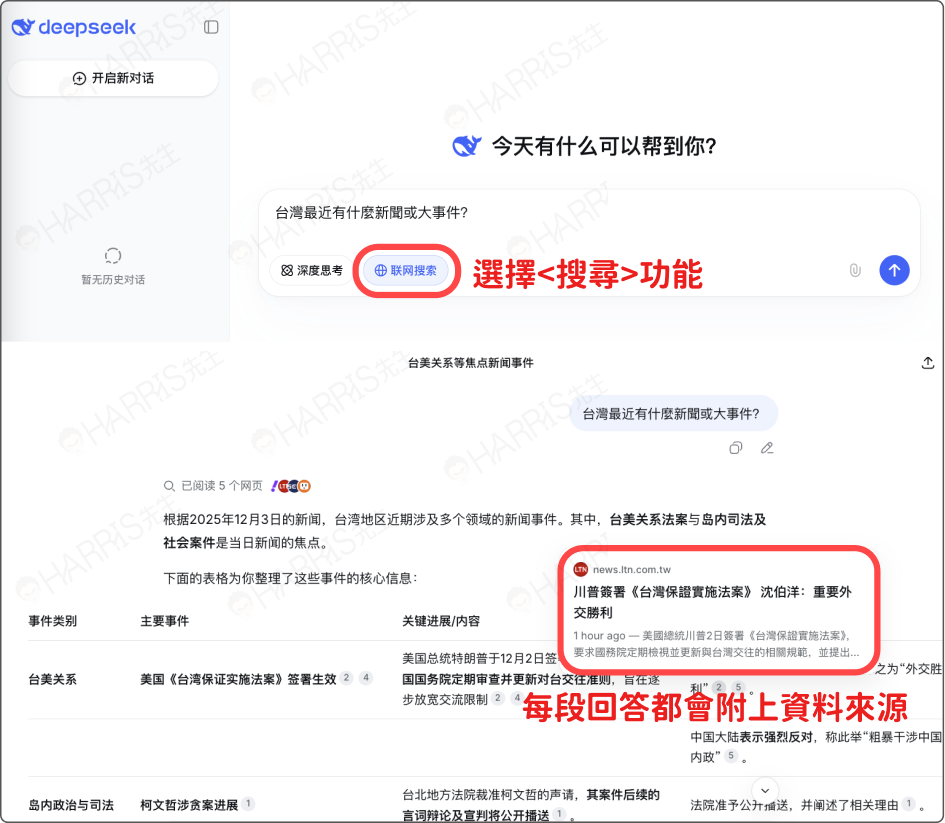945x823 pixels.
Task: Send the message with blue arrow icon
Action: tap(894, 270)
